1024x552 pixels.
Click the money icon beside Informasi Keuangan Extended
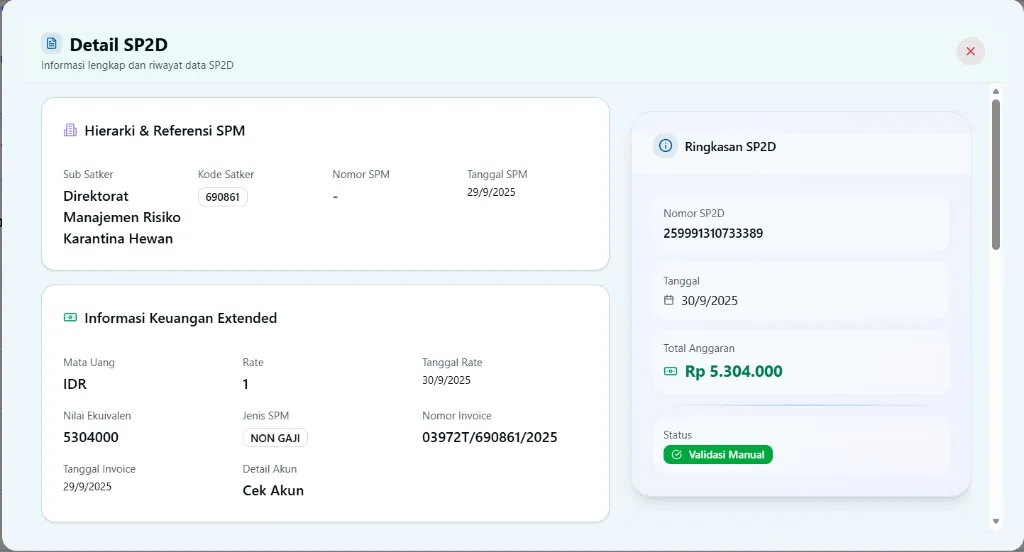(70, 318)
